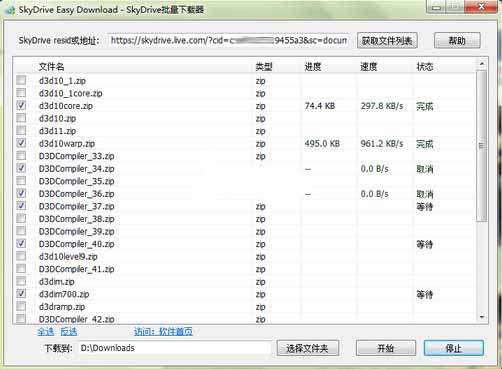Select the d3d10warp.zip file name
502x369 pixels.
[x=67, y=144]
